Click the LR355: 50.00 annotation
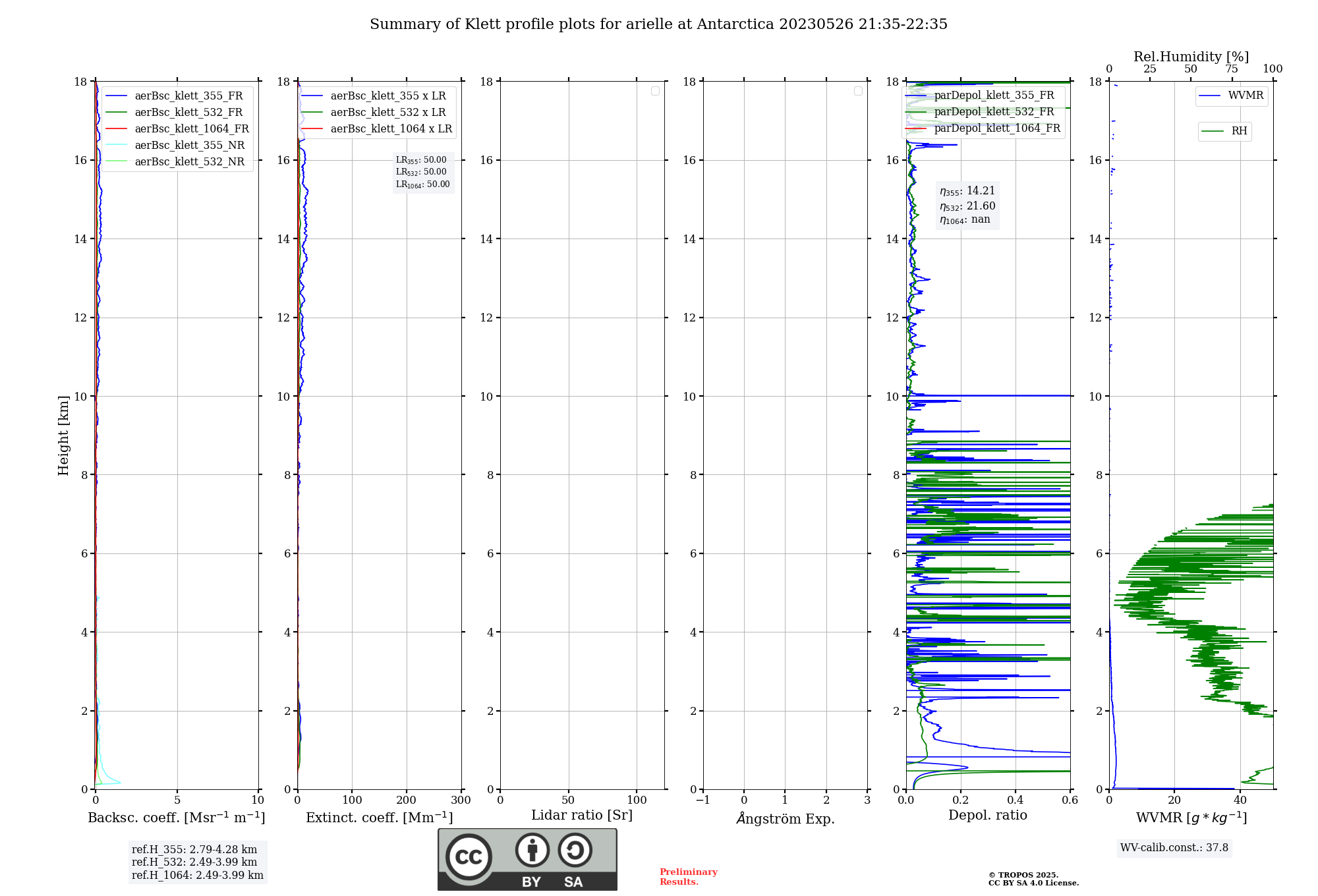The height and width of the screenshot is (896, 1318). click(x=421, y=160)
